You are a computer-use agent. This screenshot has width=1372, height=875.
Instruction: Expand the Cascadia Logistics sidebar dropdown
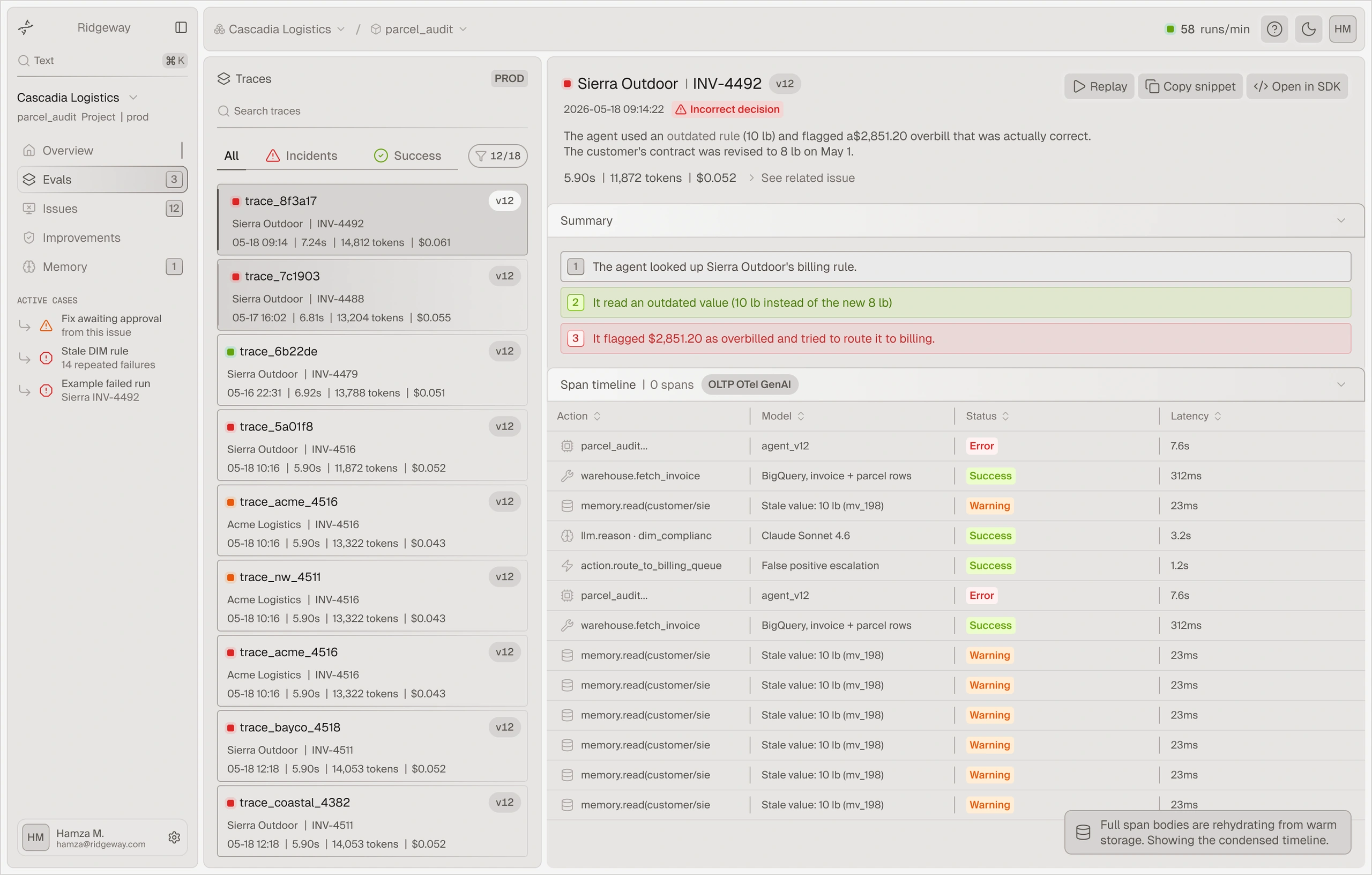click(x=133, y=98)
